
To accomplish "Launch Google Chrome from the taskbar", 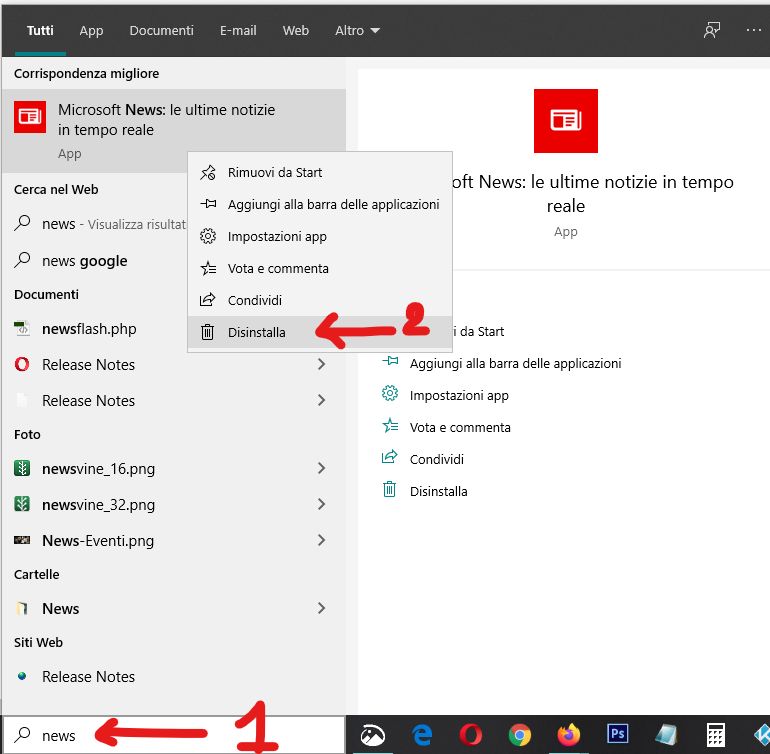I will (520, 735).
